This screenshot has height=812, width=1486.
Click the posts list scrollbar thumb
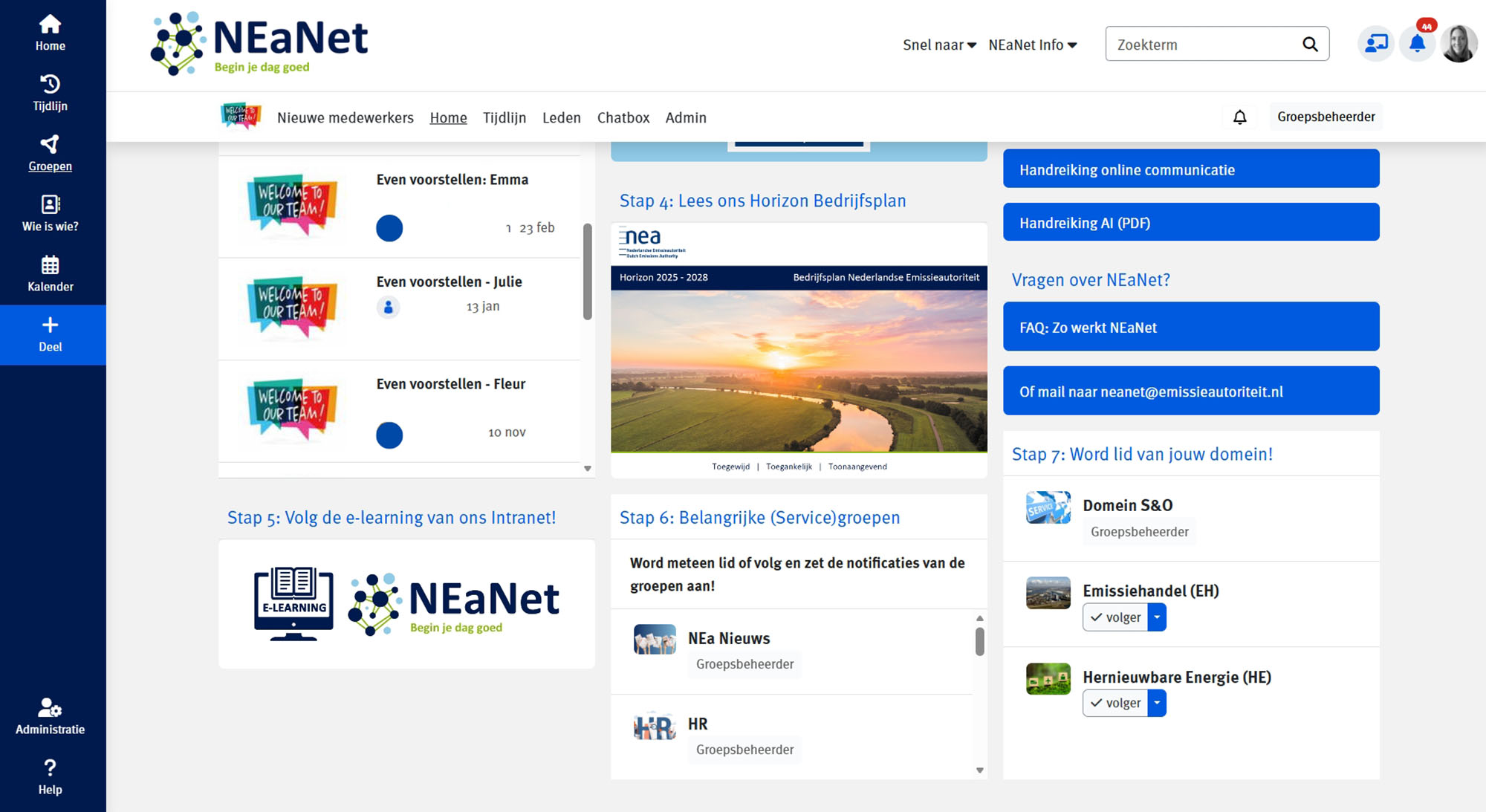click(588, 272)
